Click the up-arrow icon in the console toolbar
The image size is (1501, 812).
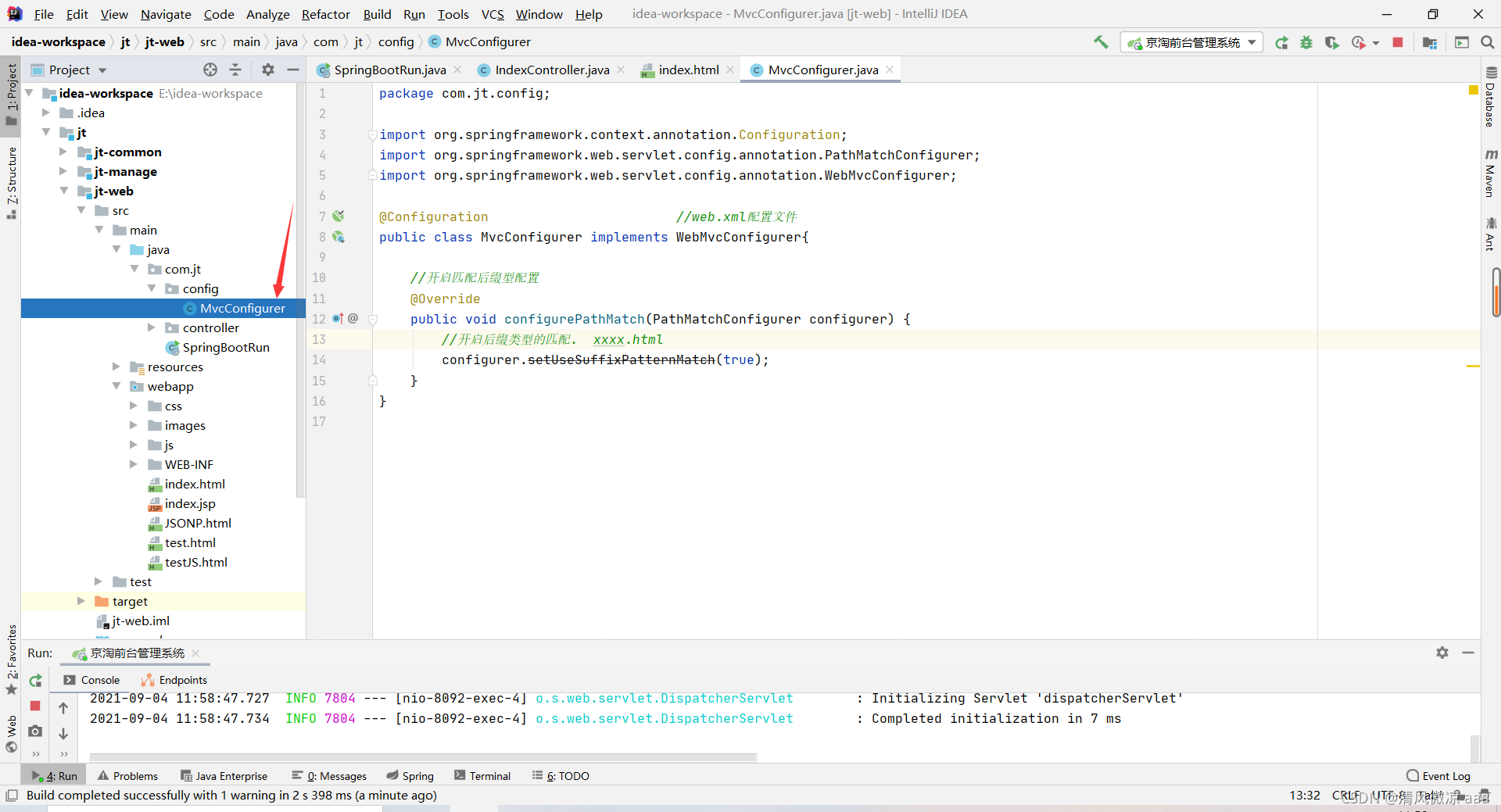pos(63,707)
